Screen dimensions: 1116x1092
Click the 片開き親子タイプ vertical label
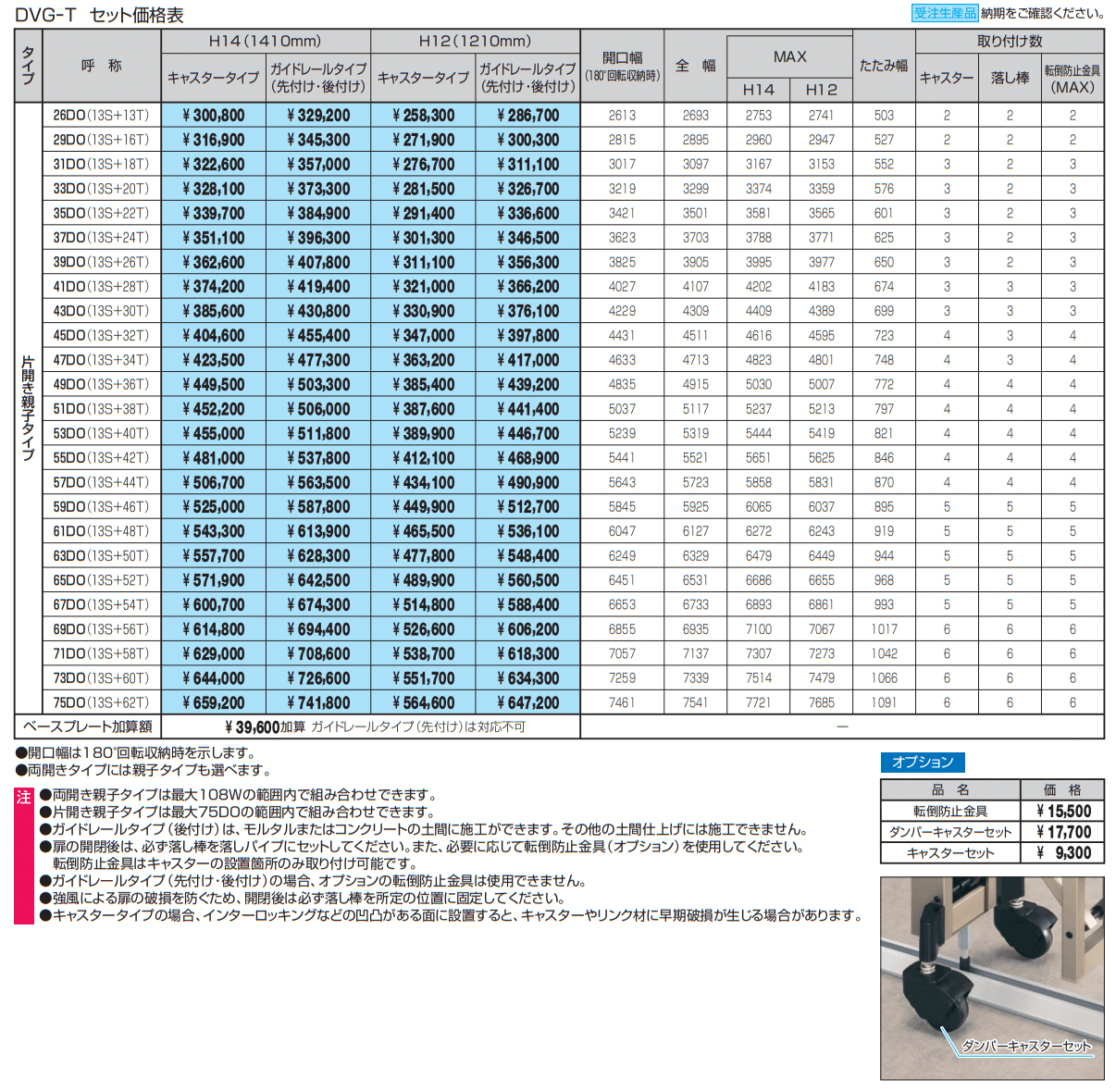29,407
